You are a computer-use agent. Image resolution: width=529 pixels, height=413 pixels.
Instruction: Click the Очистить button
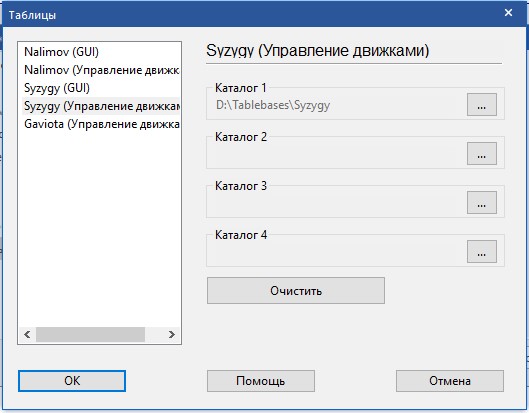pos(296,291)
